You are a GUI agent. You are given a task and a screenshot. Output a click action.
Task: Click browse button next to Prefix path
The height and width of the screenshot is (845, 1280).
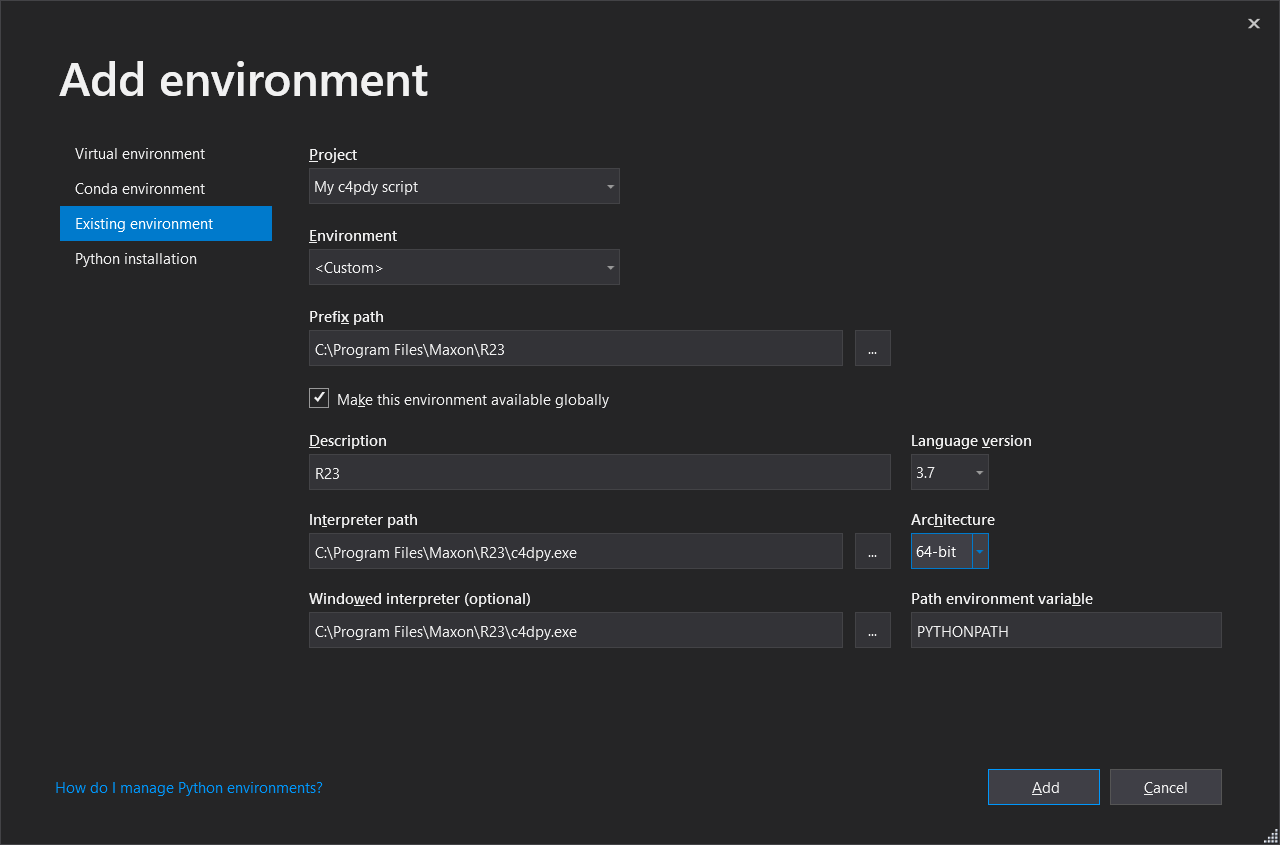(x=872, y=348)
